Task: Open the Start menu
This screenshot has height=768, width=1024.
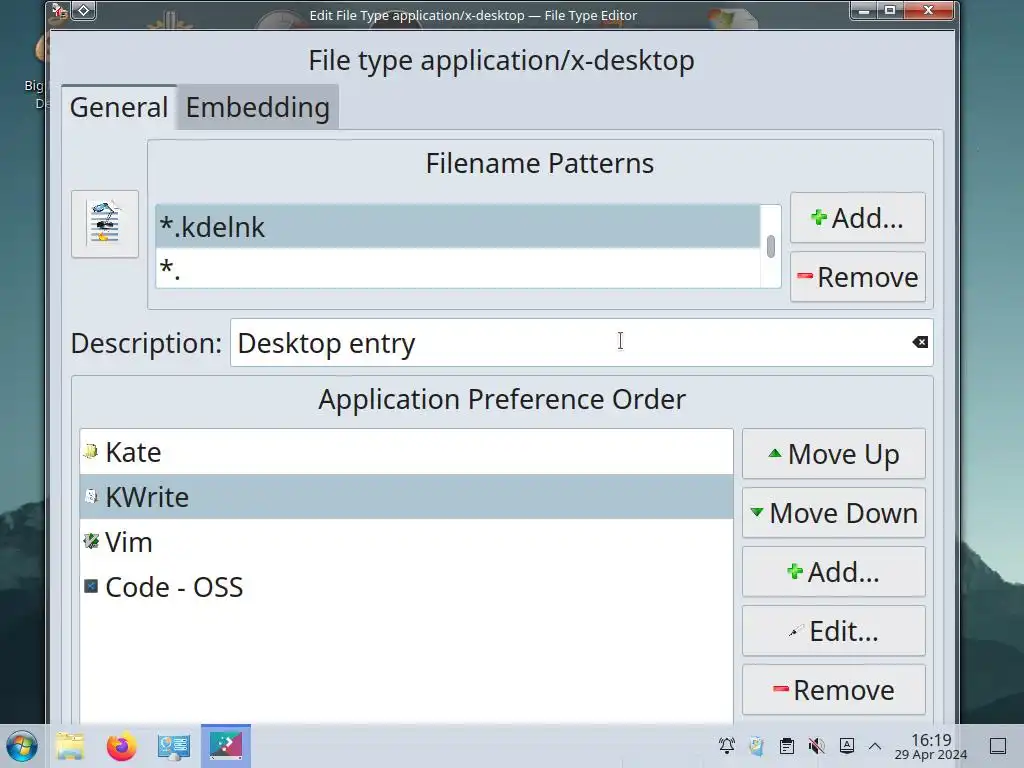Action: [22, 746]
